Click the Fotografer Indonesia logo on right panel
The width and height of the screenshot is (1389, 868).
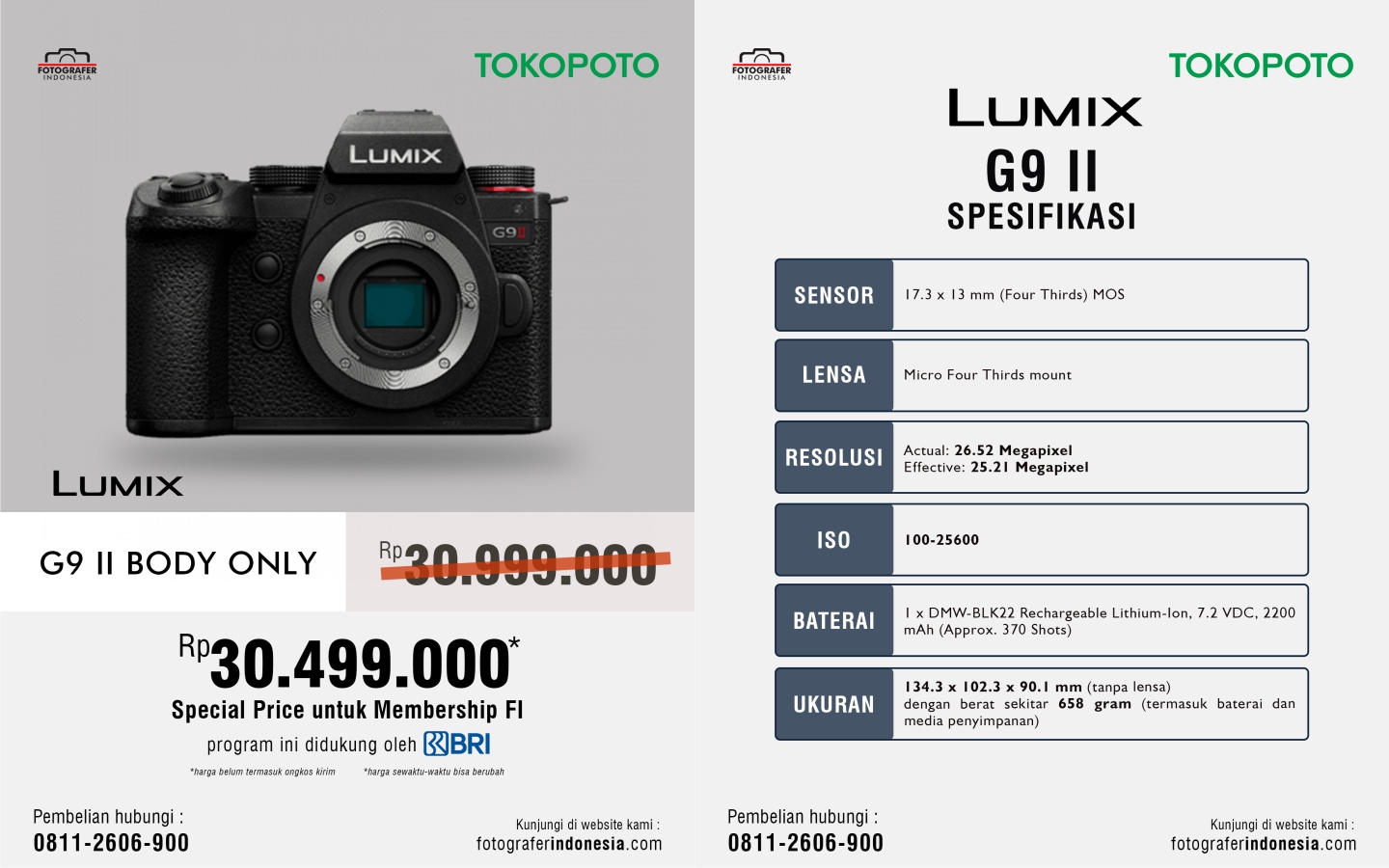pyautogui.click(x=762, y=65)
